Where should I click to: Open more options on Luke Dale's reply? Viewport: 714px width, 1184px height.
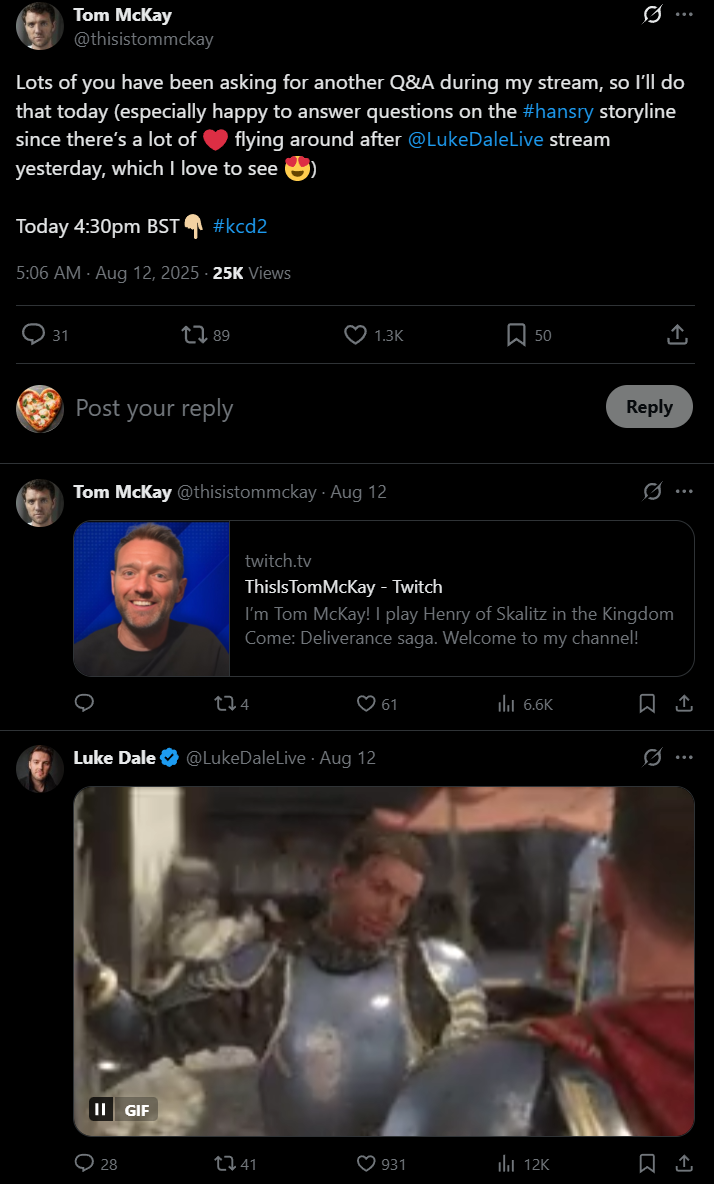click(x=684, y=757)
